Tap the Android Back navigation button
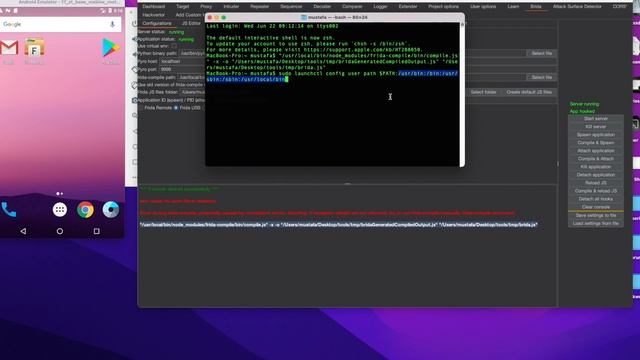This screenshot has width=640, height=360. [23, 231]
